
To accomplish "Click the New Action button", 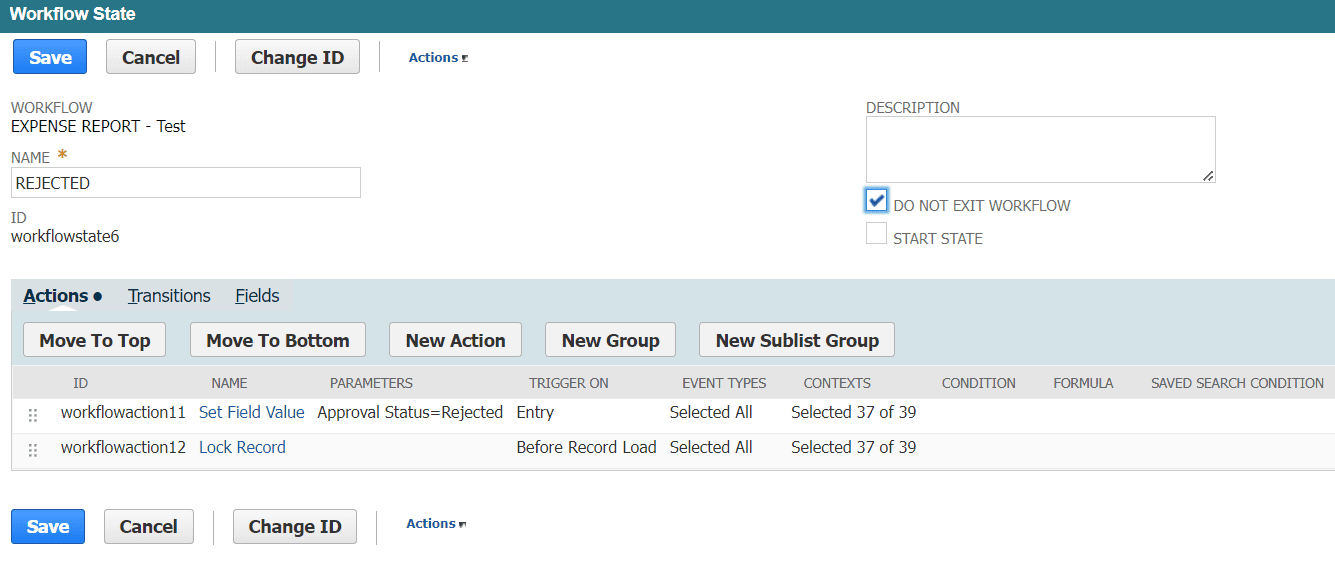I will (x=455, y=340).
